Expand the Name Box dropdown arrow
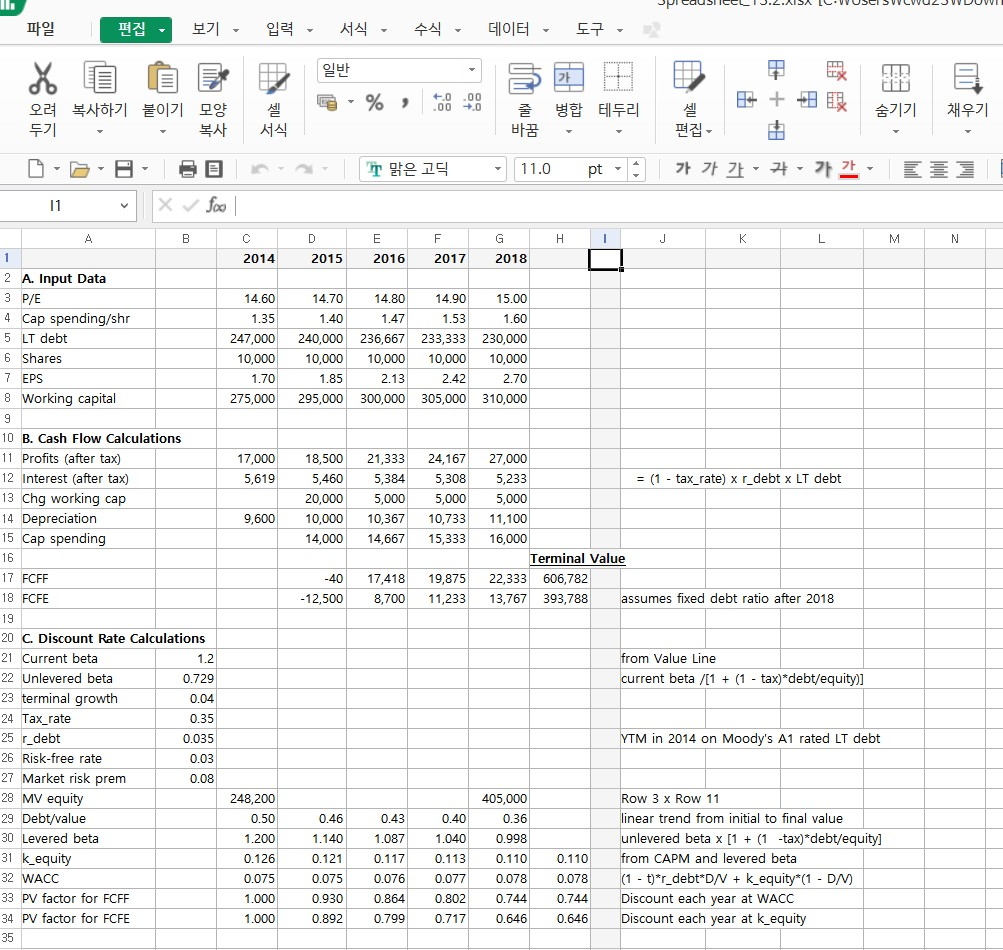Screen dimensions: 1003x950 pyautogui.click(x=124, y=206)
